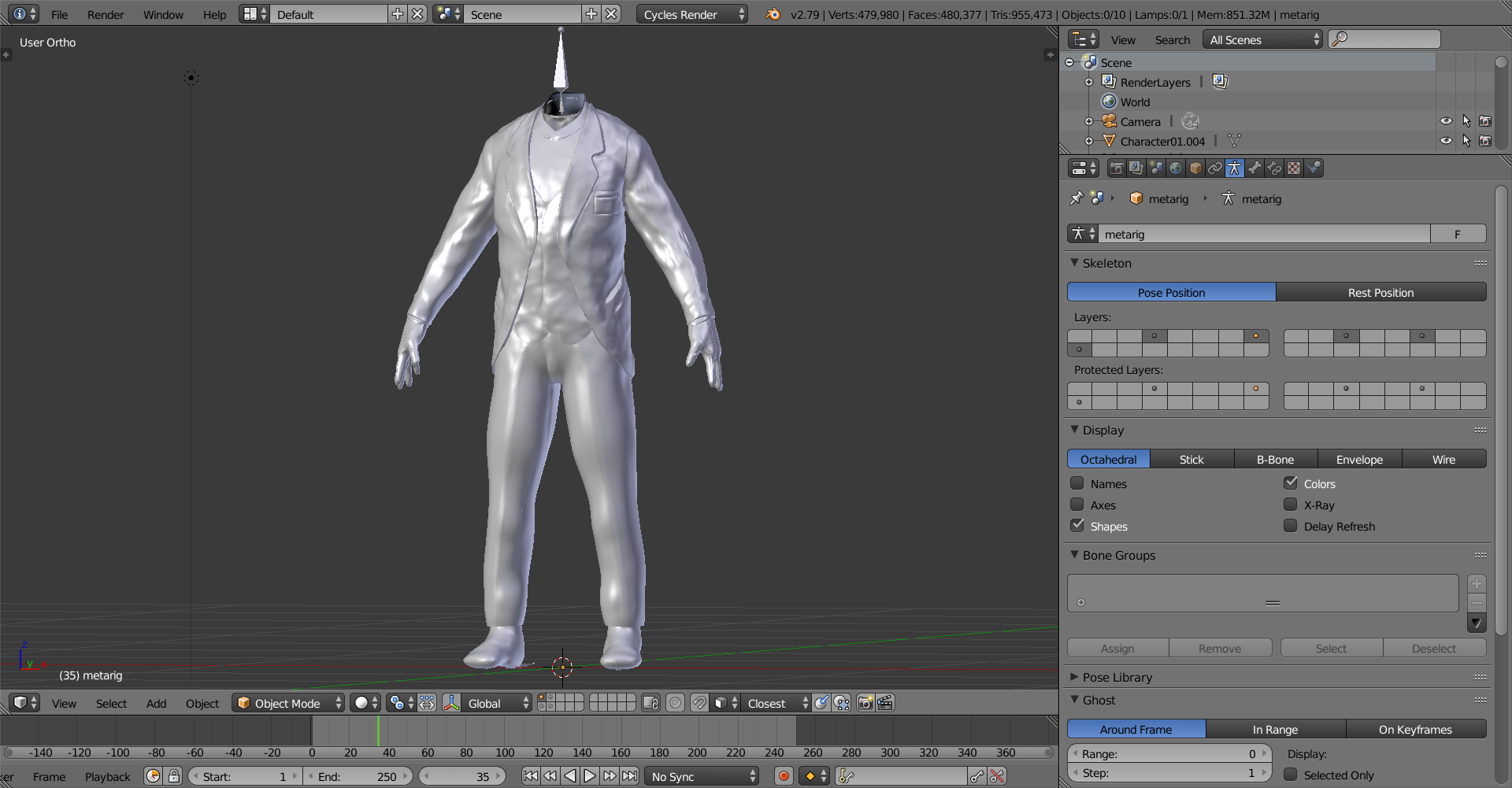The height and width of the screenshot is (788, 1512).
Task: Open the Add menu in 3D view
Action: [156, 704]
